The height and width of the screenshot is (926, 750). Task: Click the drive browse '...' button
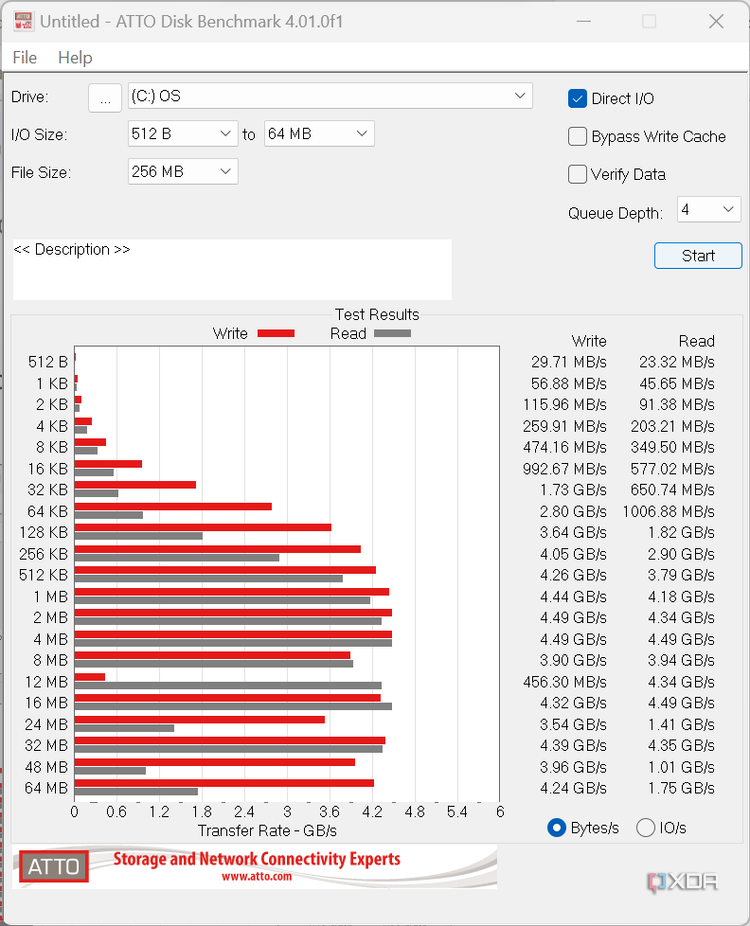coord(105,97)
